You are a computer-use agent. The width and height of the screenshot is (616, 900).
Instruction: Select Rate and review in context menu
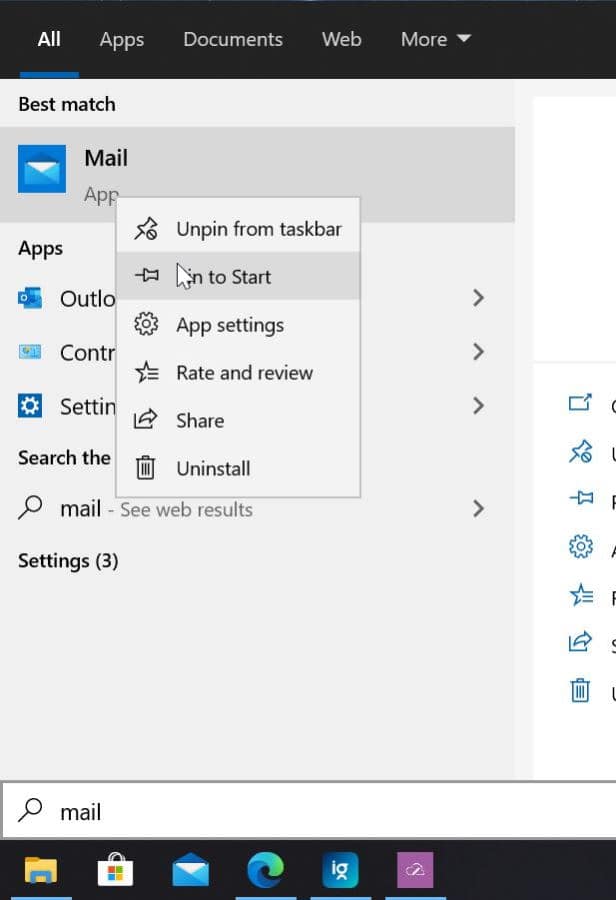coord(238,373)
